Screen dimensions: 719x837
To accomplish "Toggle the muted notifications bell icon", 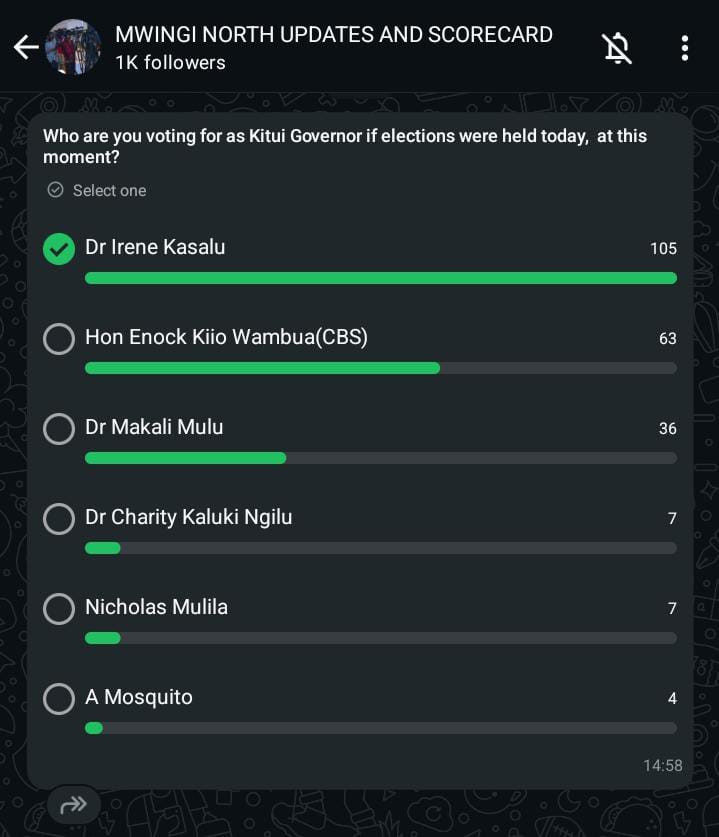I will click(617, 47).
